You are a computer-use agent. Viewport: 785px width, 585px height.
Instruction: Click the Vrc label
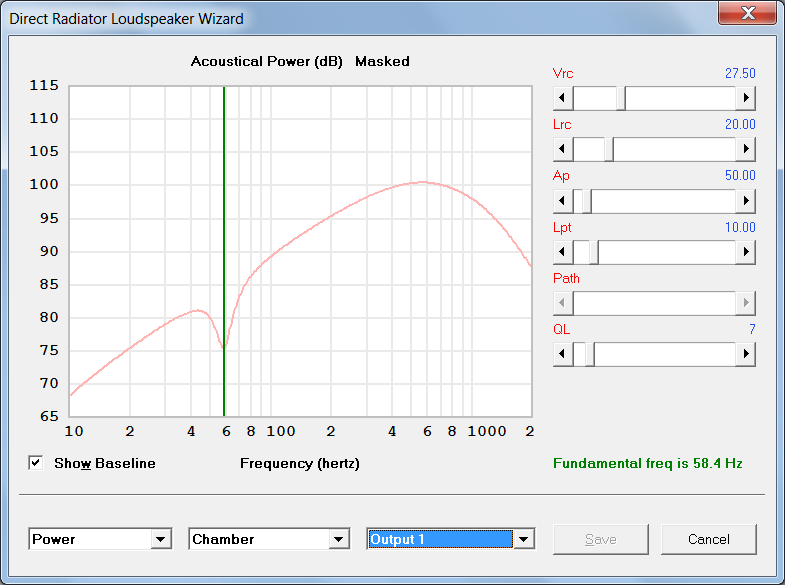click(x=563, y=74)
